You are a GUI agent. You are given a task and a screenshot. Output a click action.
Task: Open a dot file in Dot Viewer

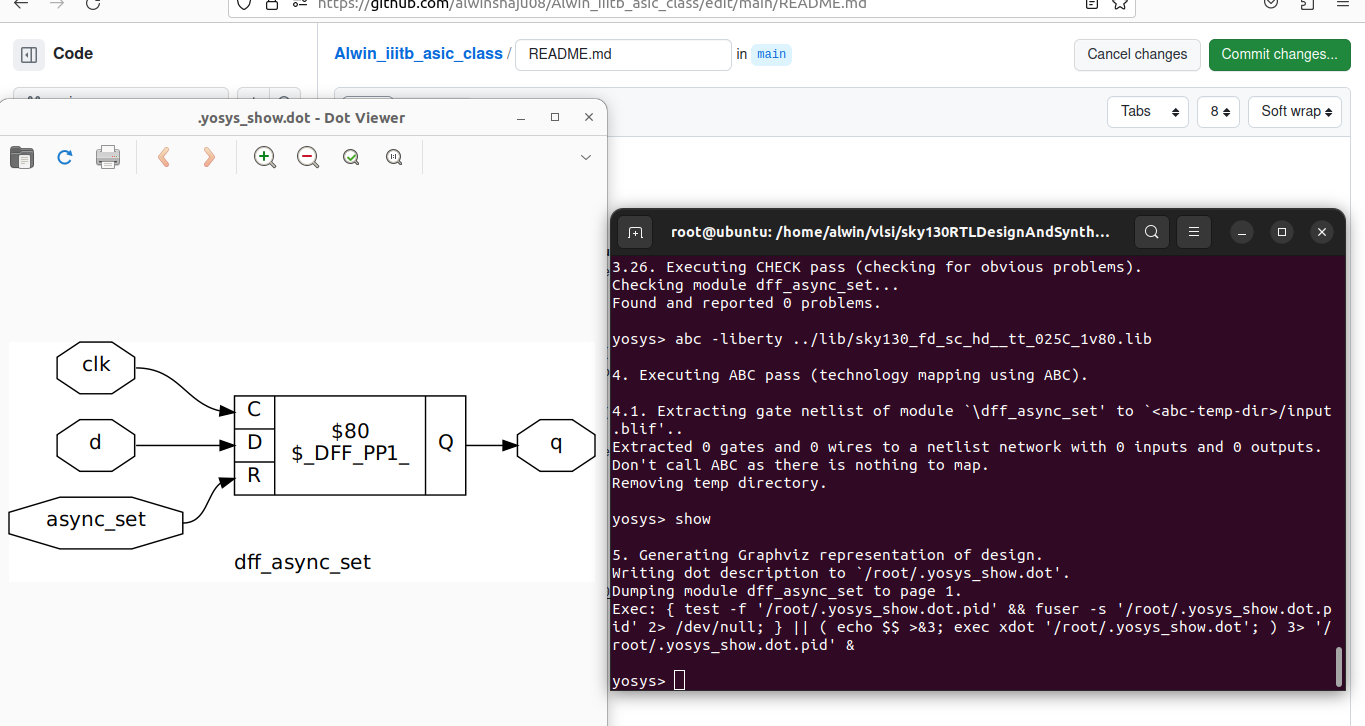click(x=21, y=157)
